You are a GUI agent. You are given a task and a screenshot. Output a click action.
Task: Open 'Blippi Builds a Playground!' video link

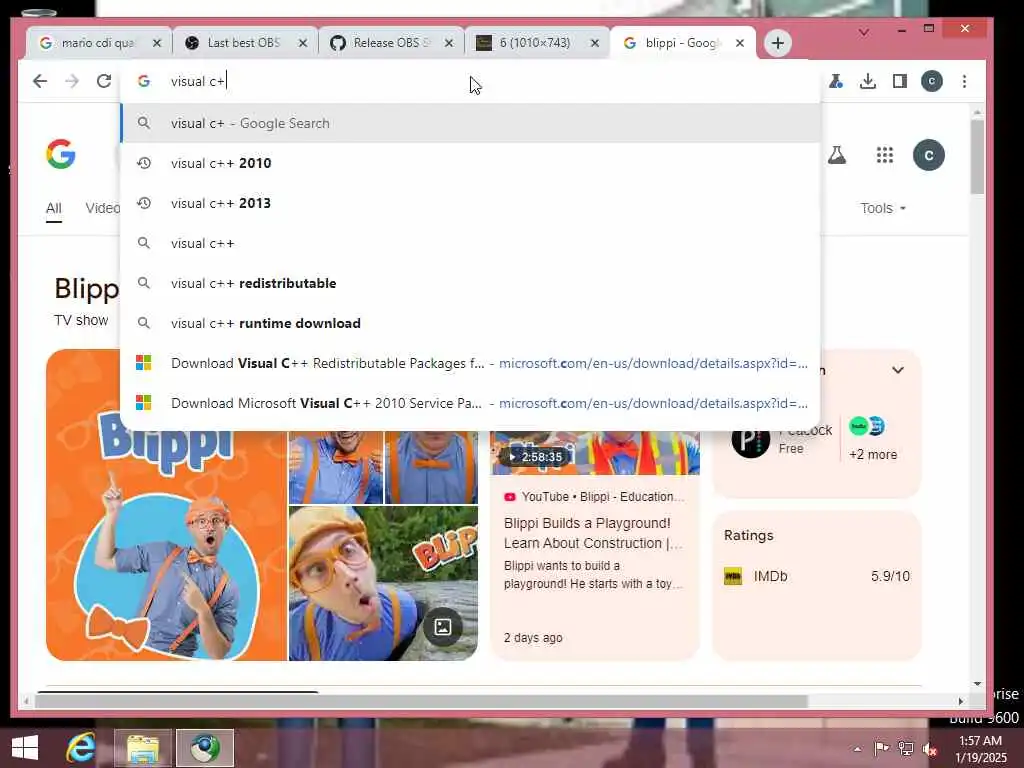pyautogui.click(x=592, y=533)
